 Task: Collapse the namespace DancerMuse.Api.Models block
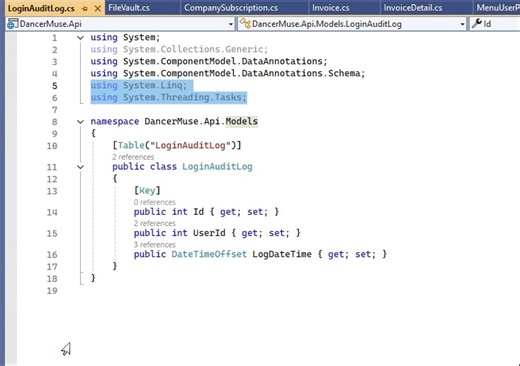[x=80, y=122]
